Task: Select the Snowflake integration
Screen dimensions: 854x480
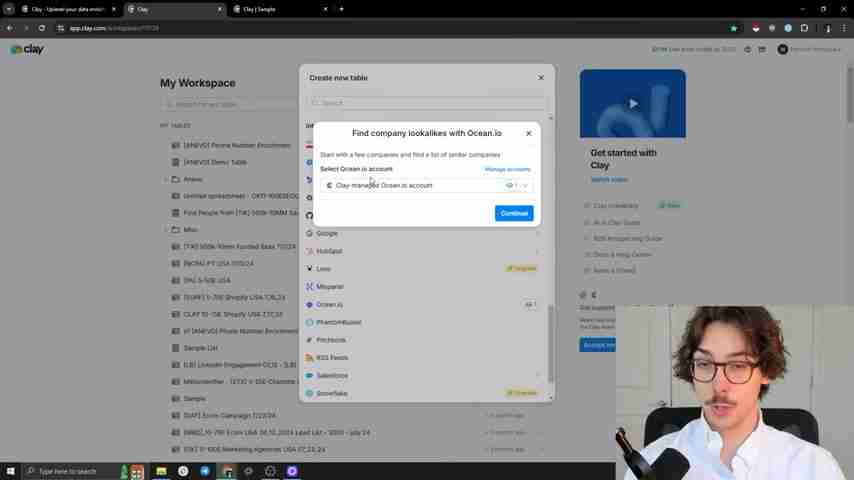Action: click(x=332, y=393)
